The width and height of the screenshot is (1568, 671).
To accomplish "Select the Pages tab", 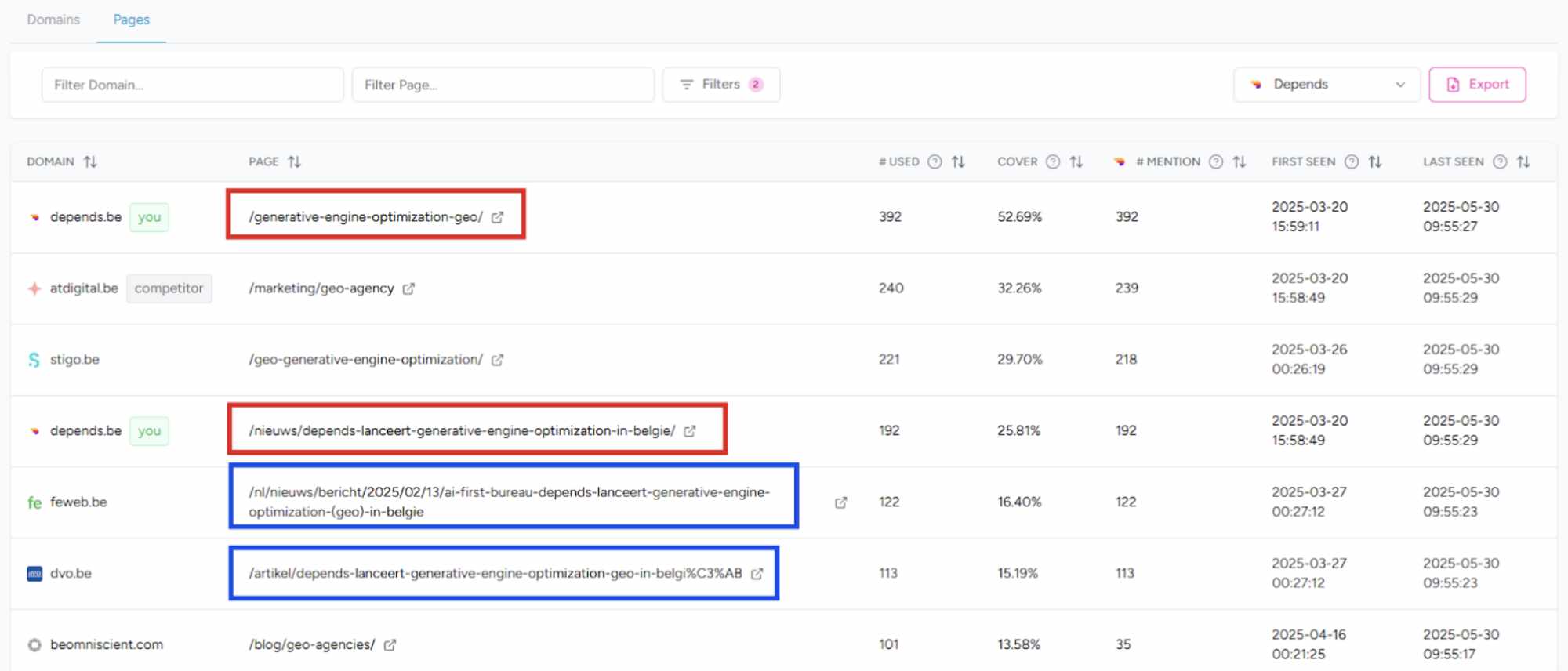I will point(131,20).
